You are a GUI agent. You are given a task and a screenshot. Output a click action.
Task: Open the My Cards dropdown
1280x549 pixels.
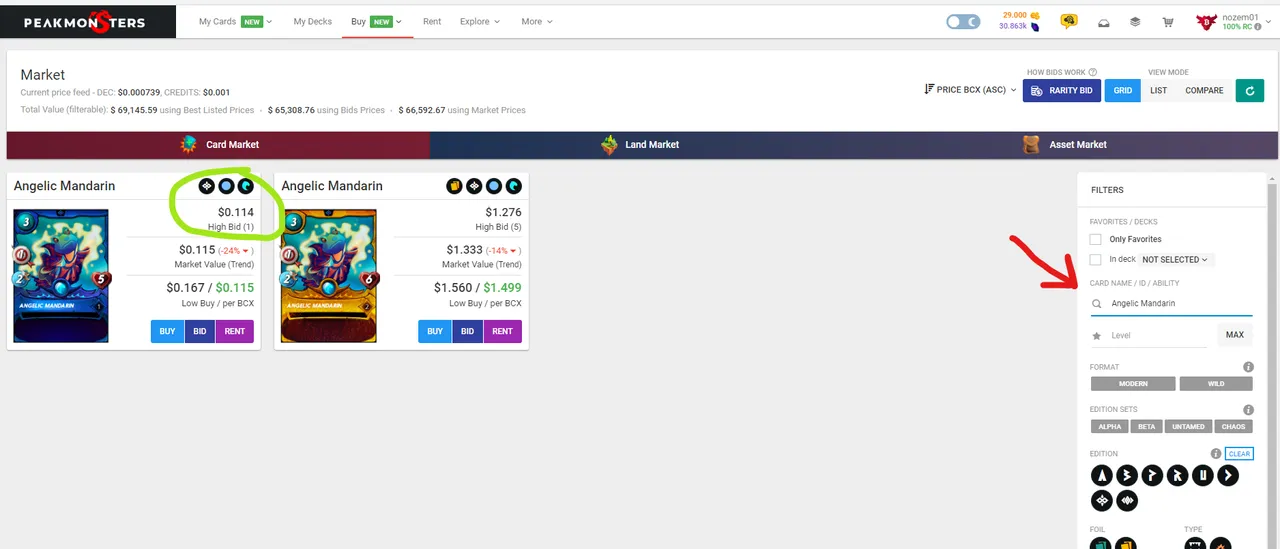[235, 21]
